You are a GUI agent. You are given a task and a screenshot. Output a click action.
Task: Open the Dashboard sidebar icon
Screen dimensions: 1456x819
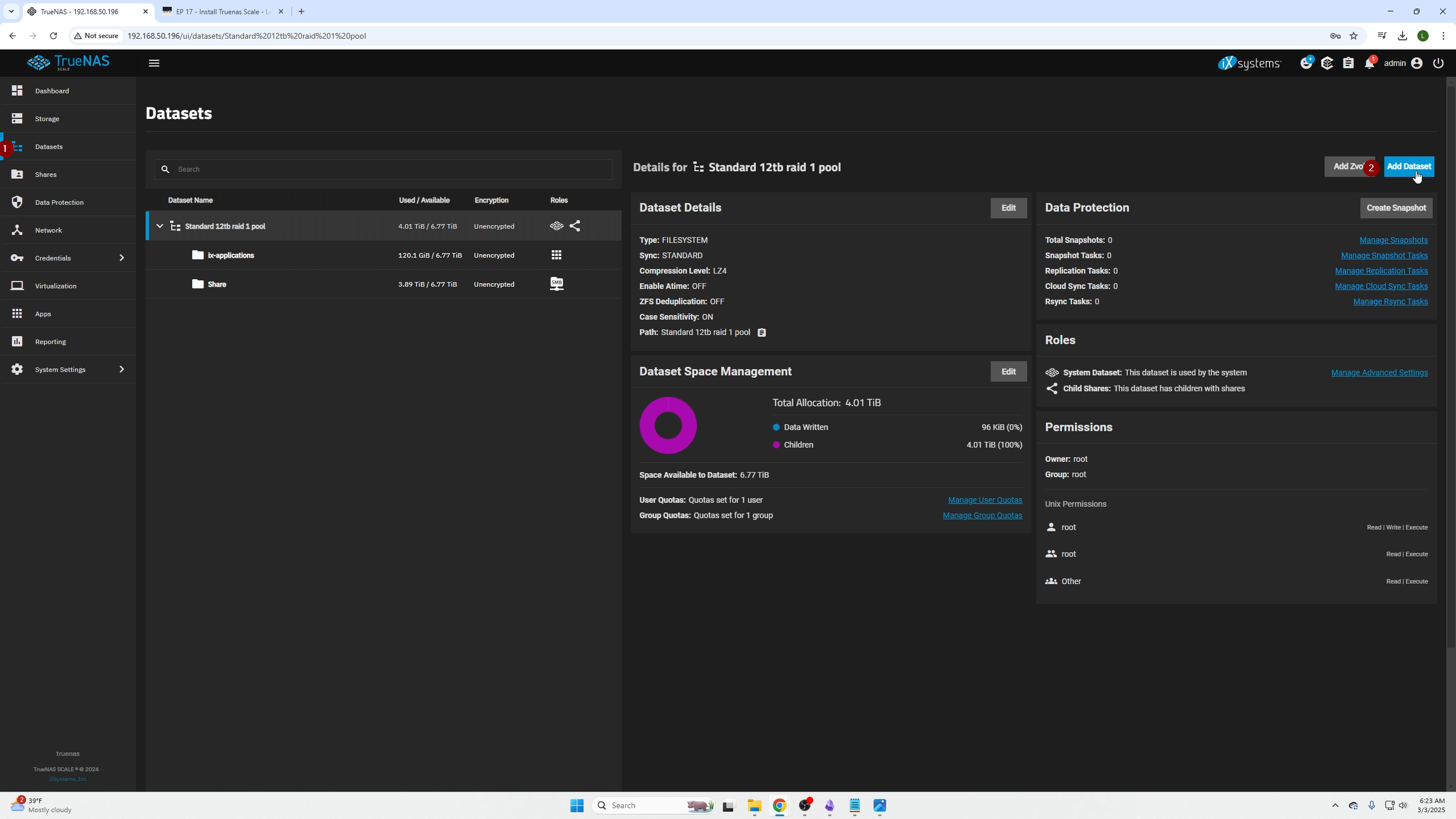click(17, 90)
